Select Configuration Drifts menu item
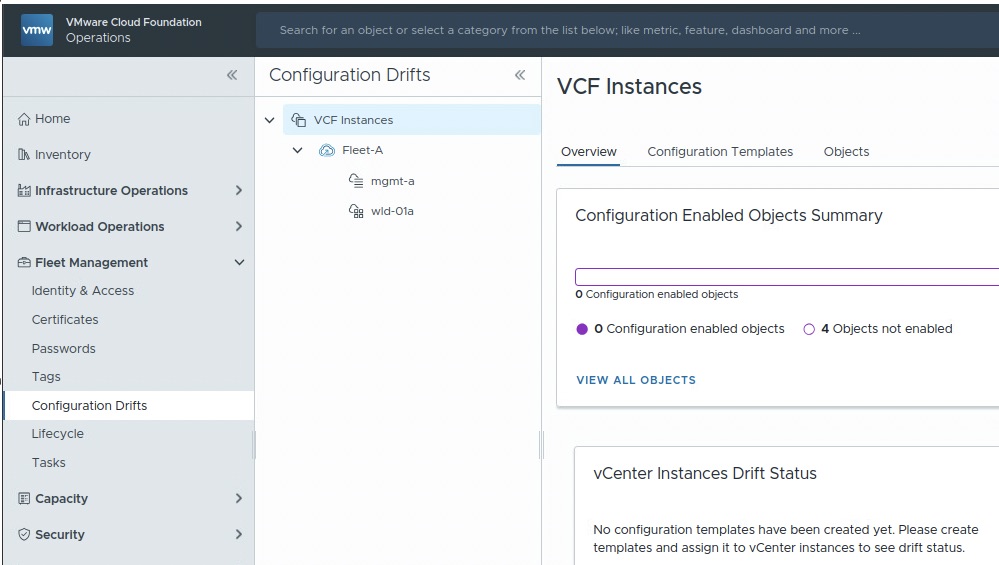Screen dimensions: 999x565 (129, 405)
